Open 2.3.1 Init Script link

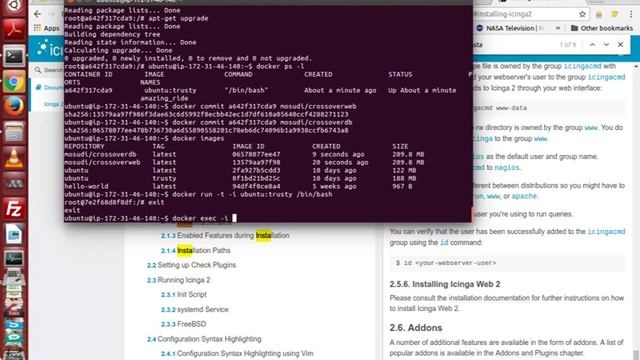click(184, 294)
